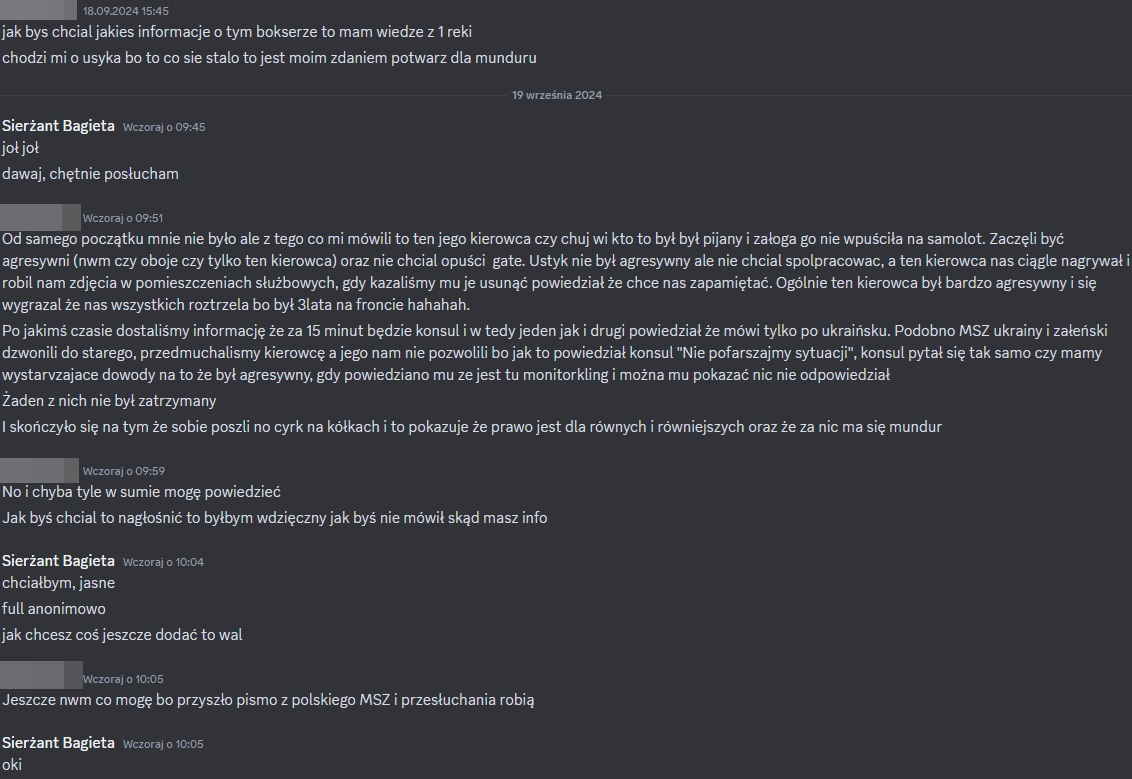
Task: Click the "19 września 2024" date divider
Action: (x=557, y=95)
